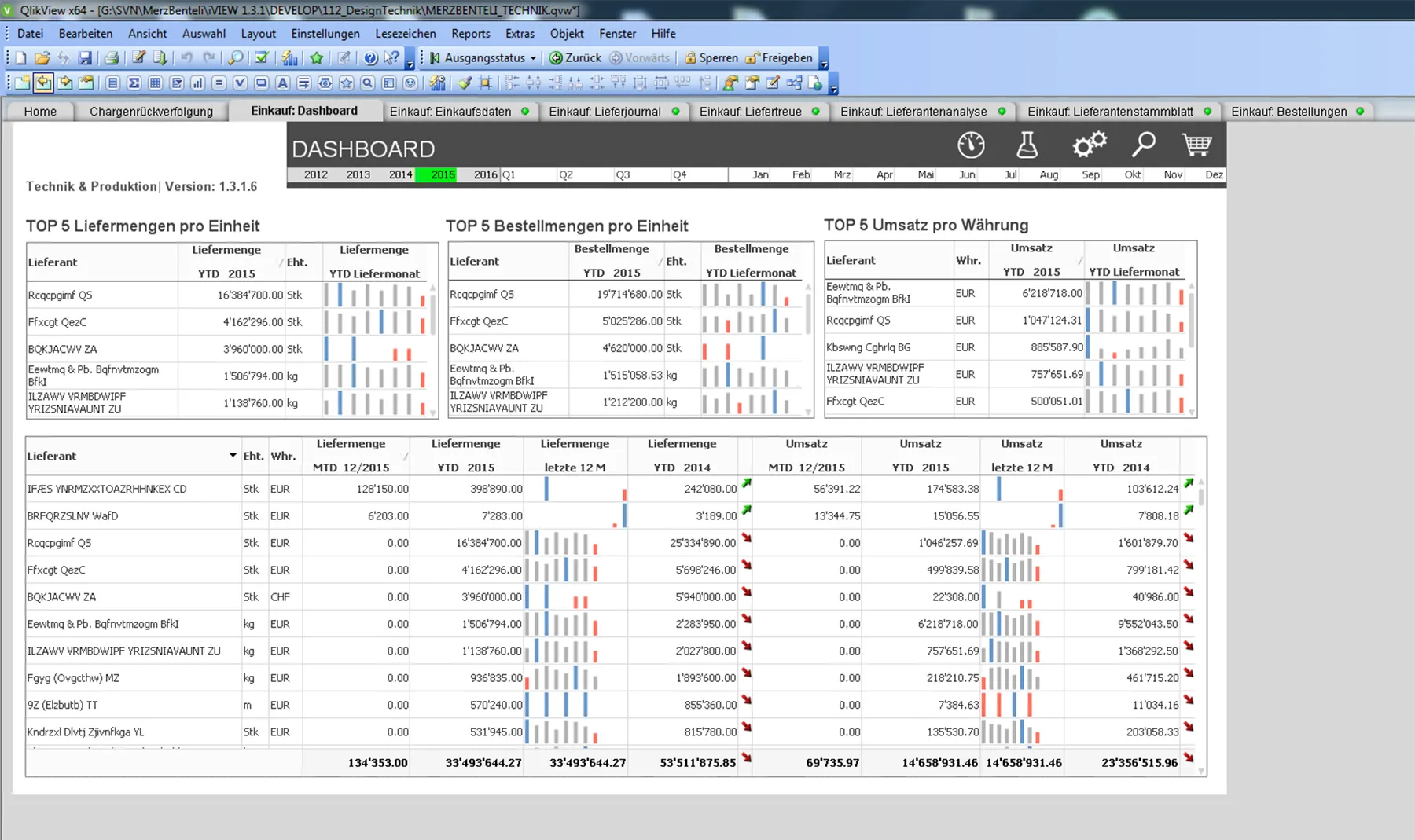Add bookmark with green star icon
This screenshot has height=840, width=1415.
tap(317, 58)
